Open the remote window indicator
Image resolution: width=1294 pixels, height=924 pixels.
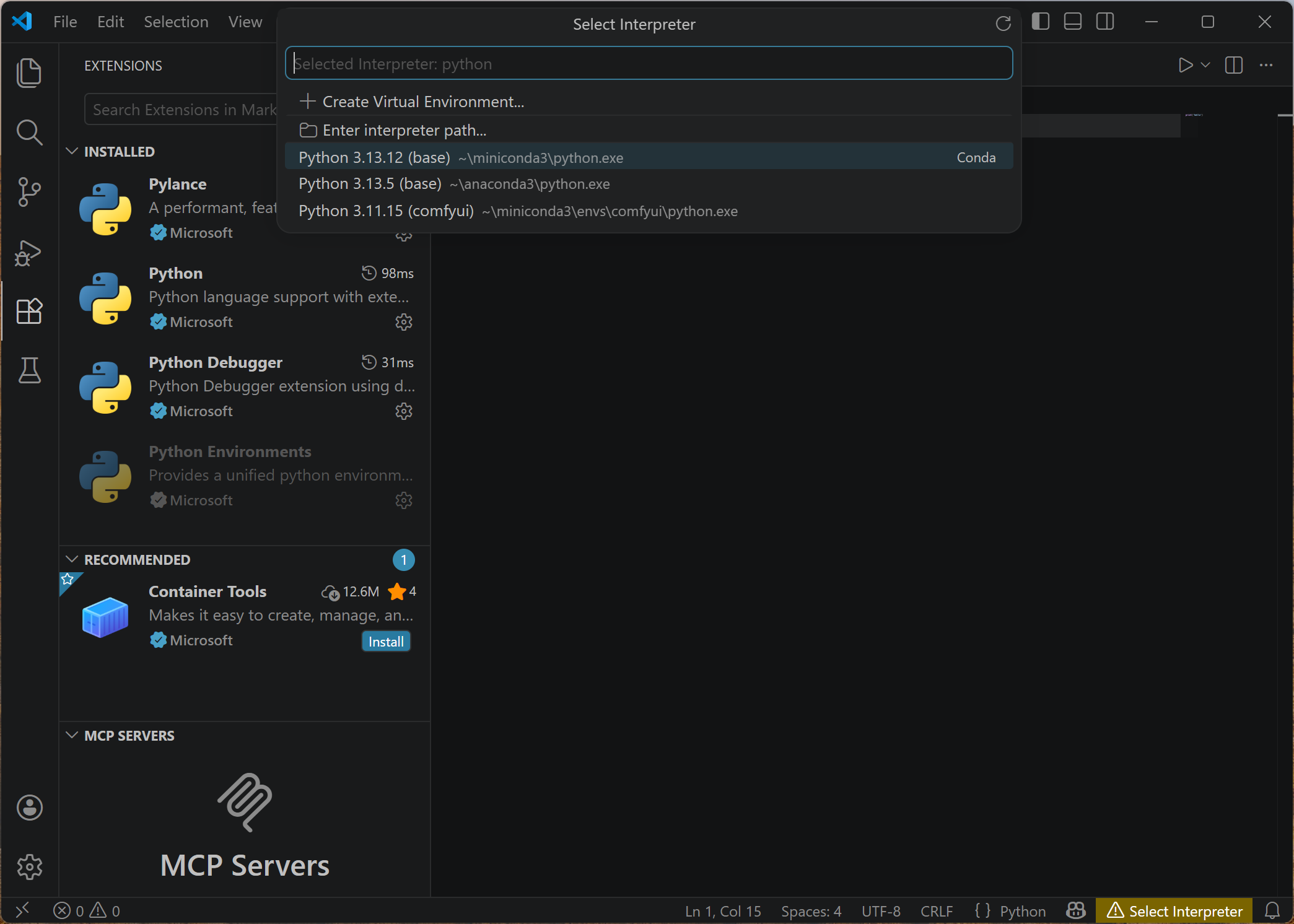pos(23,911)
